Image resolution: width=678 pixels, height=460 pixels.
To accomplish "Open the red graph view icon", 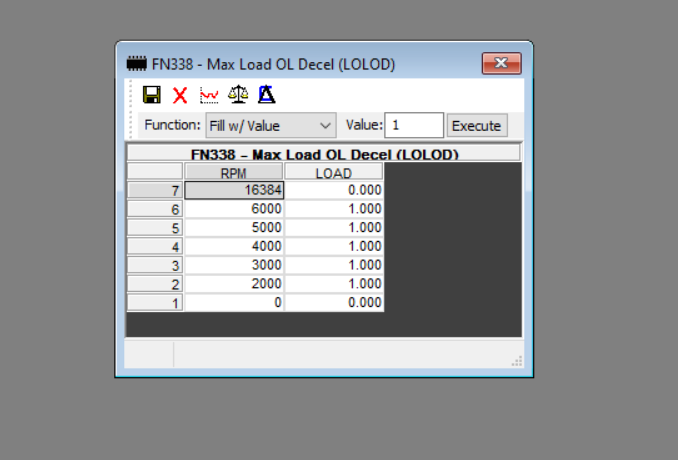I will pyautogui.click(x=209, y=95).
